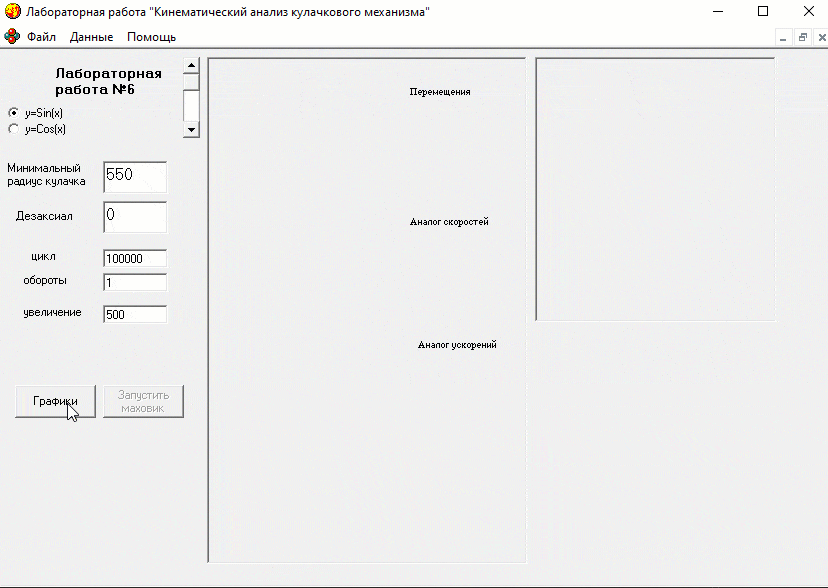Select the y=Sin(x) radio option
Screen dimensions: 828x588
pyautogui.click(x=13, y=113)
